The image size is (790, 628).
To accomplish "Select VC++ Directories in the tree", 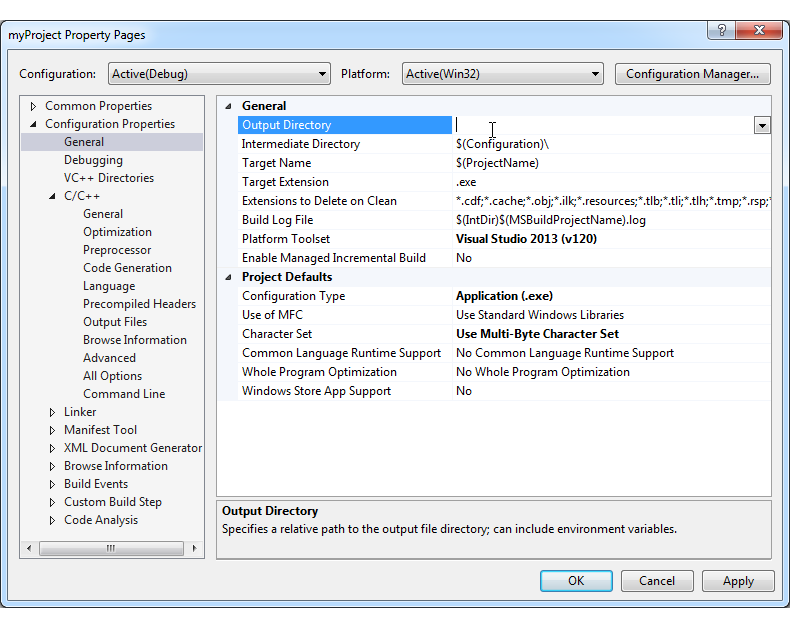I will [109, 178].
